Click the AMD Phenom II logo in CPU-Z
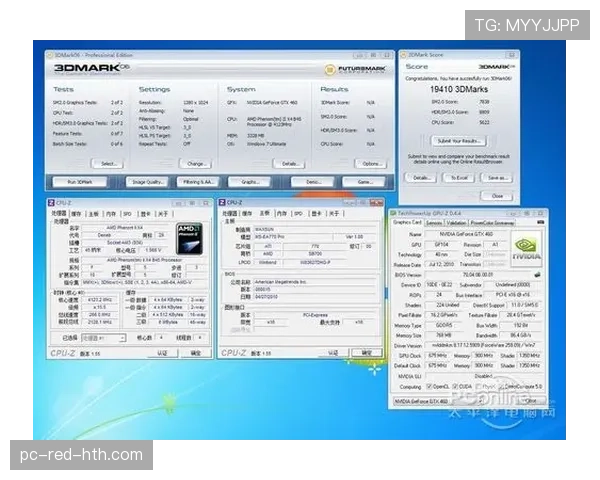Screen dimensions: 600x480 tap(189, 238)
